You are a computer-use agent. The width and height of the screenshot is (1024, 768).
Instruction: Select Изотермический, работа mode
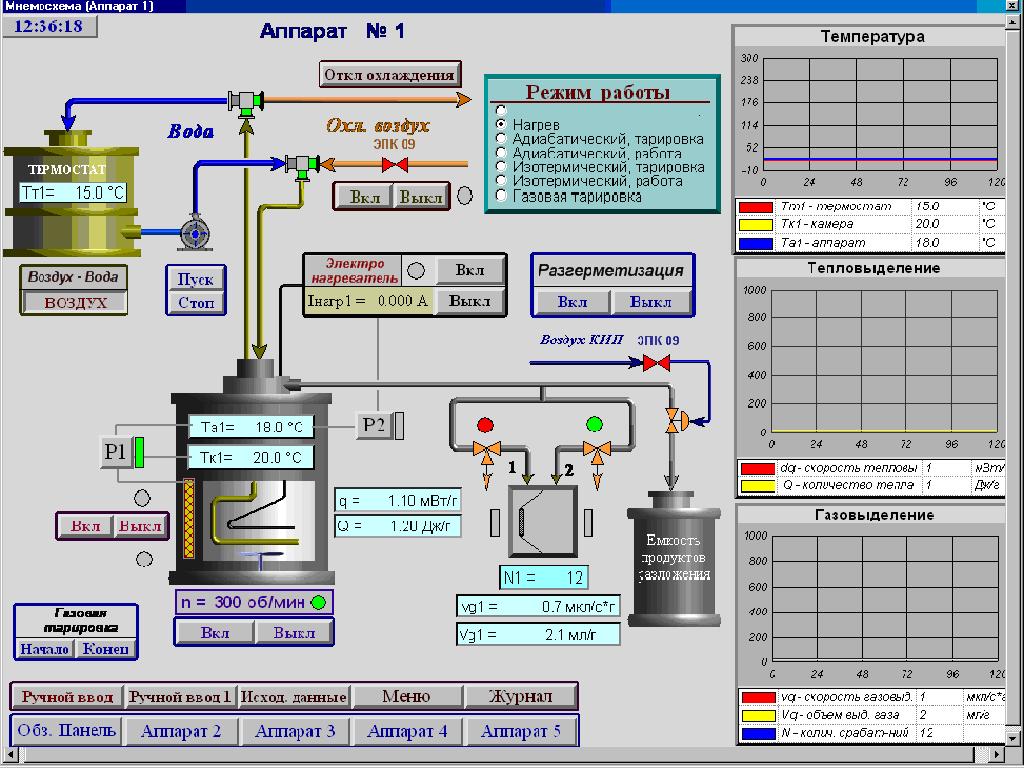click(502, 182)
